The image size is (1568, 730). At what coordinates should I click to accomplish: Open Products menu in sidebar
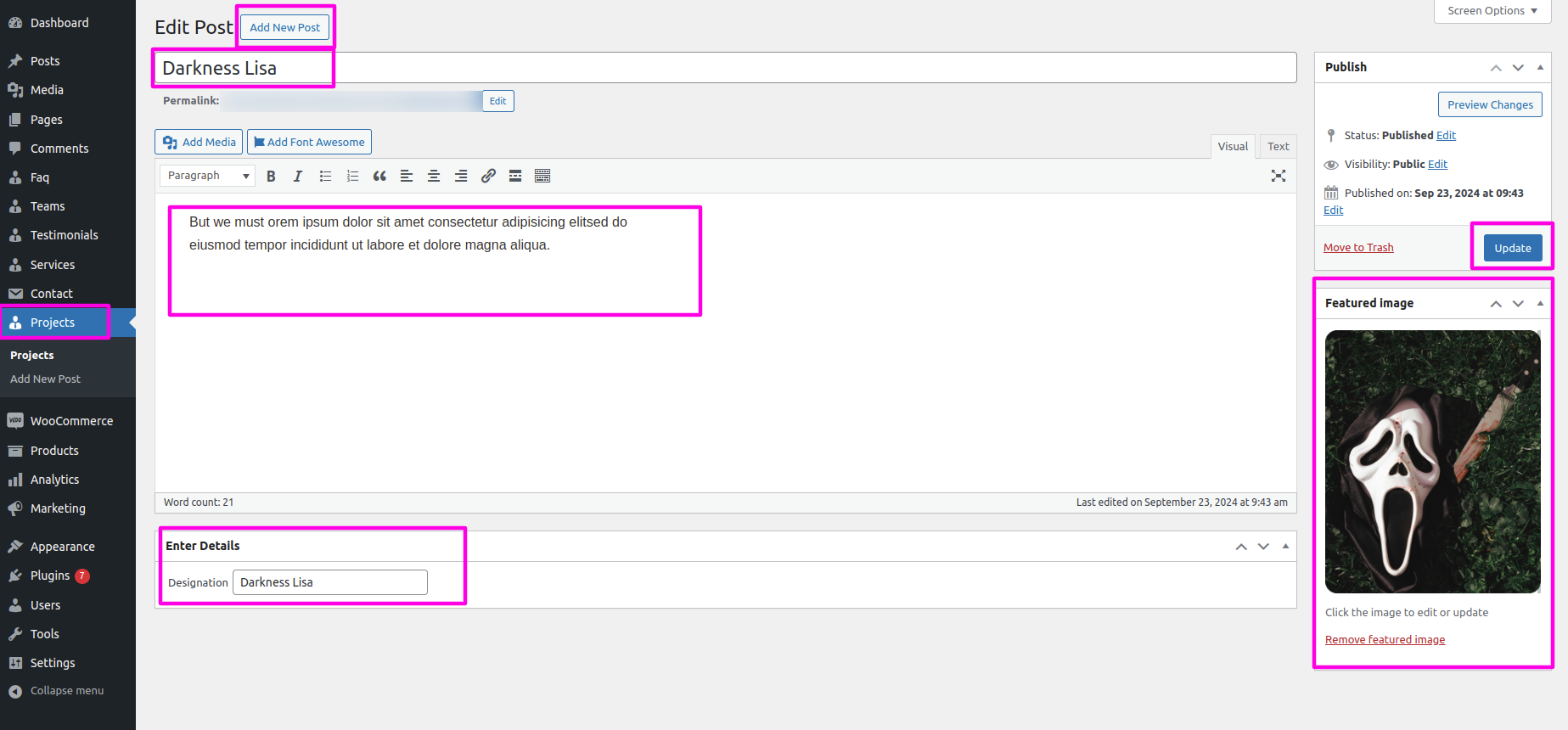(68, 451)
